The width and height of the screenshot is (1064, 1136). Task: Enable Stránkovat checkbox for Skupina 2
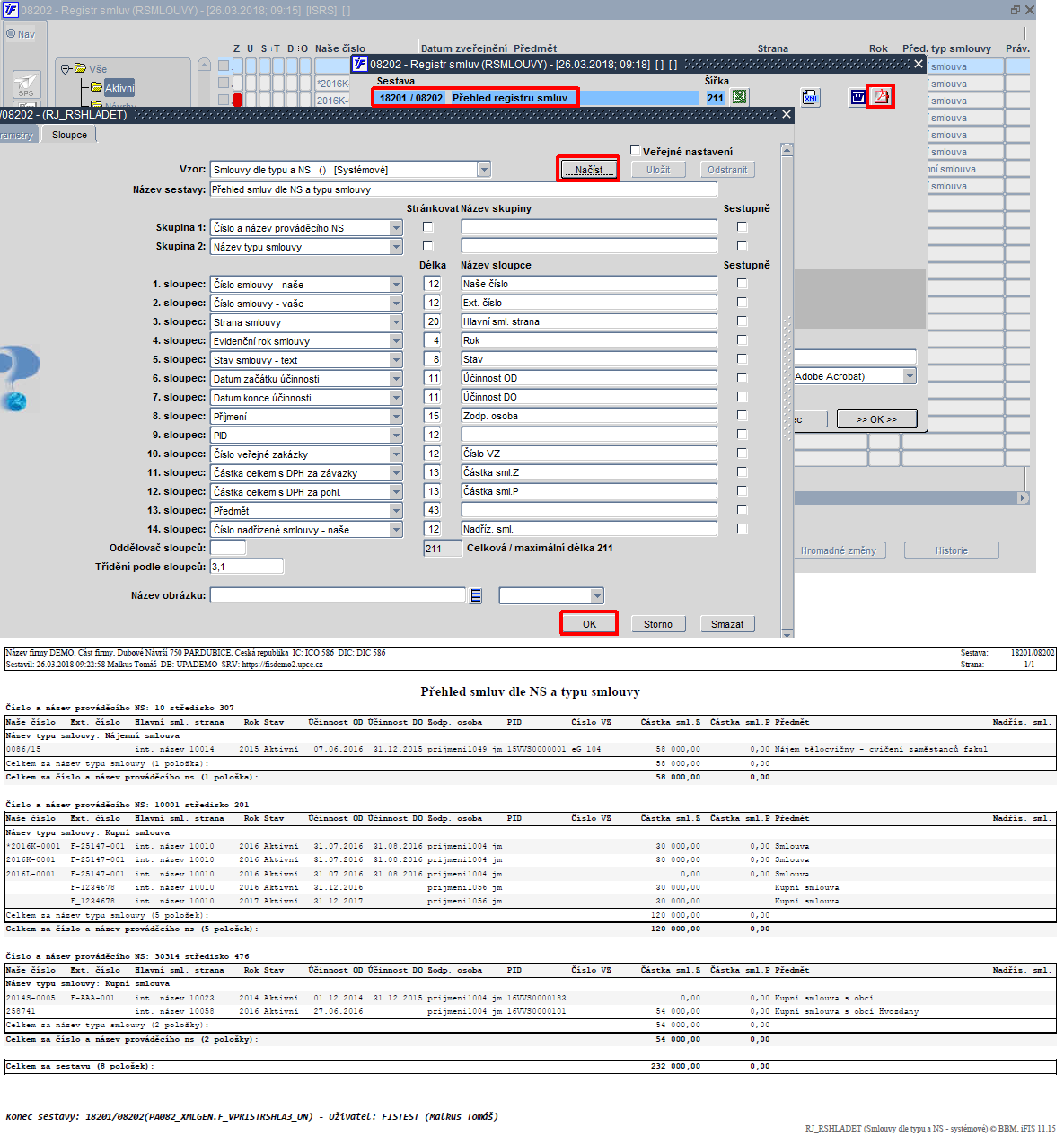pos(427,246)
